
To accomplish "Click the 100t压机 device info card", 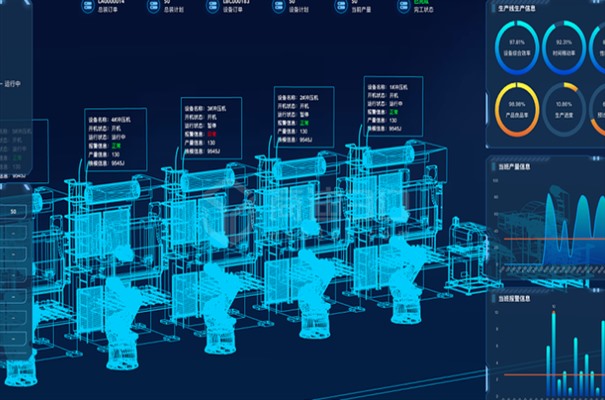I will coord(393,106).
